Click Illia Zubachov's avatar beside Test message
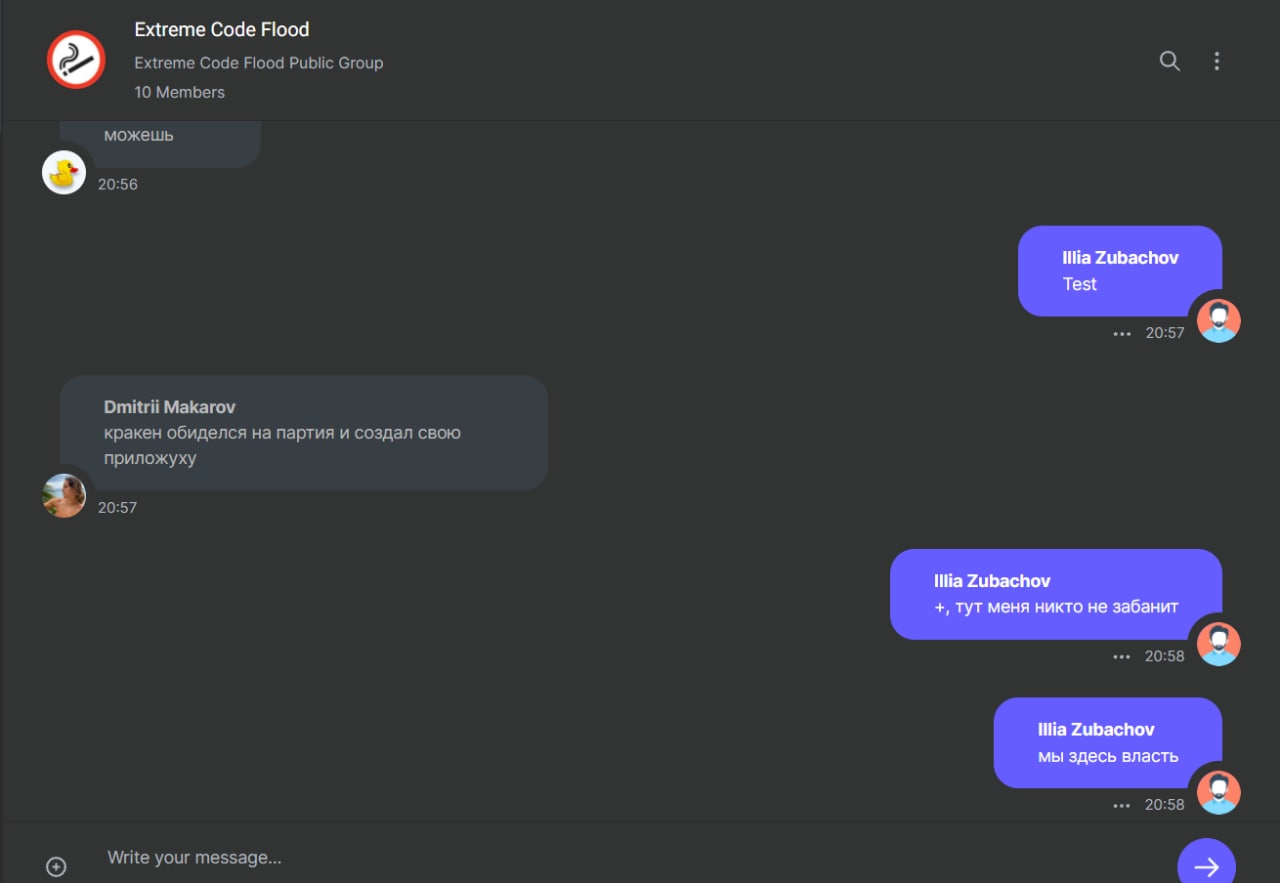1280x883 pixels. (x=1219, y=321)
